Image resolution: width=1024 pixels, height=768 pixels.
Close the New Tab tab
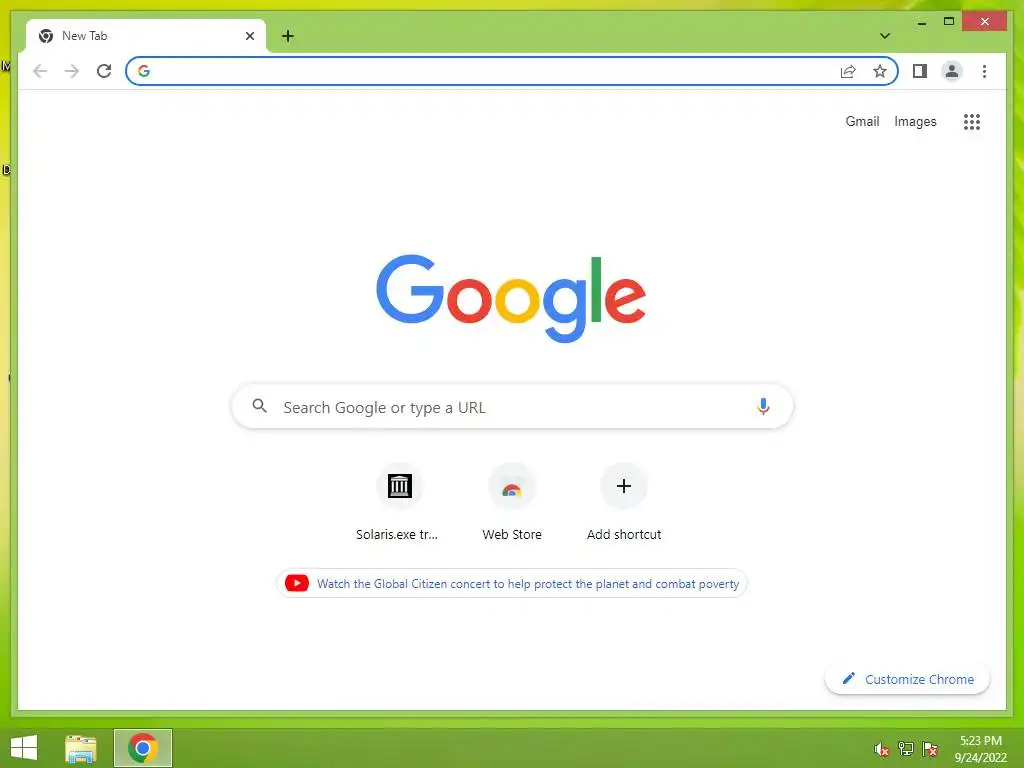(x=249, y=36)
